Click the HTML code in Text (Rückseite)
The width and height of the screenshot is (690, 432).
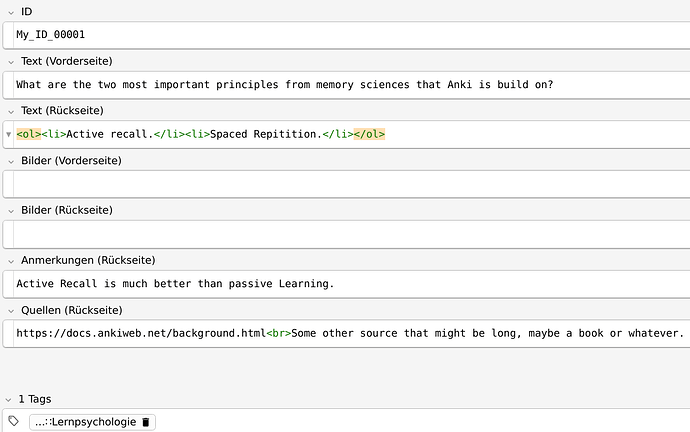(201, 134)
